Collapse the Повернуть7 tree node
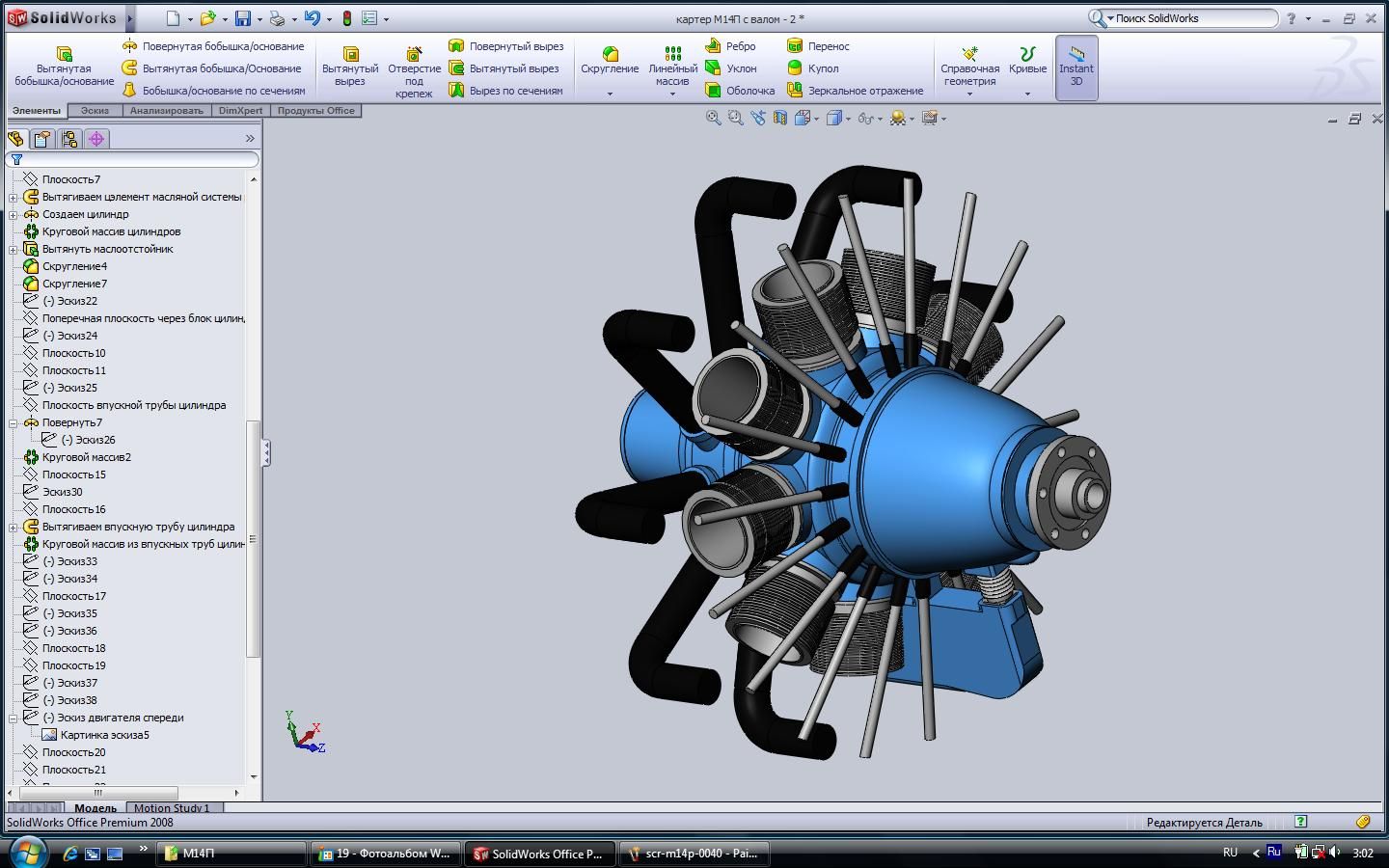Screen dimensions: 1389x868 pos(14,422)
